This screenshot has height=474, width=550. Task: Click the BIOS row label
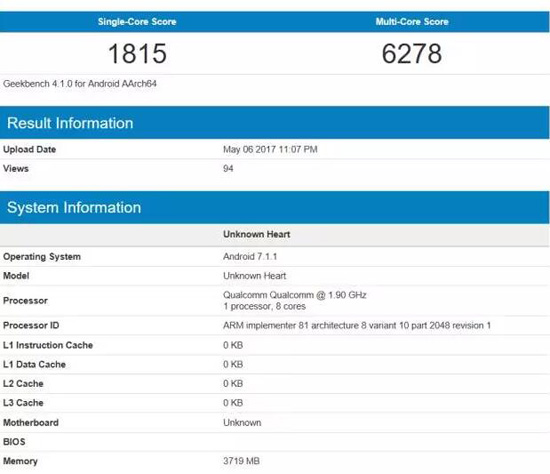point(14,442)
